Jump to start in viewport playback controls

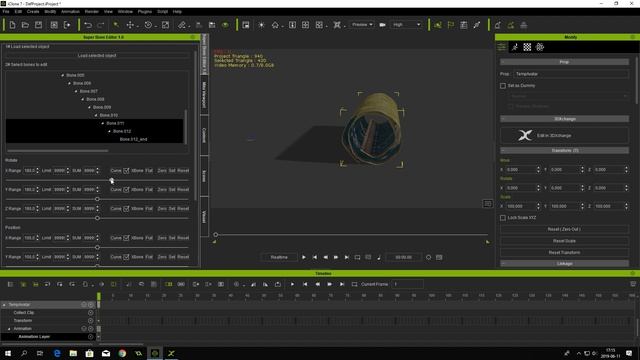pyautogui.click(x=314, y=257)
